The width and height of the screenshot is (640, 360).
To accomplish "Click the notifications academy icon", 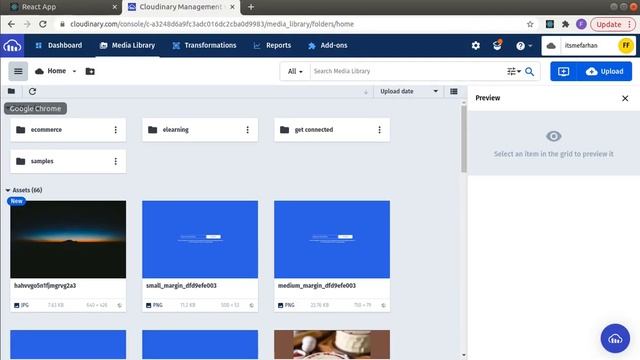I will click(497, 45).
